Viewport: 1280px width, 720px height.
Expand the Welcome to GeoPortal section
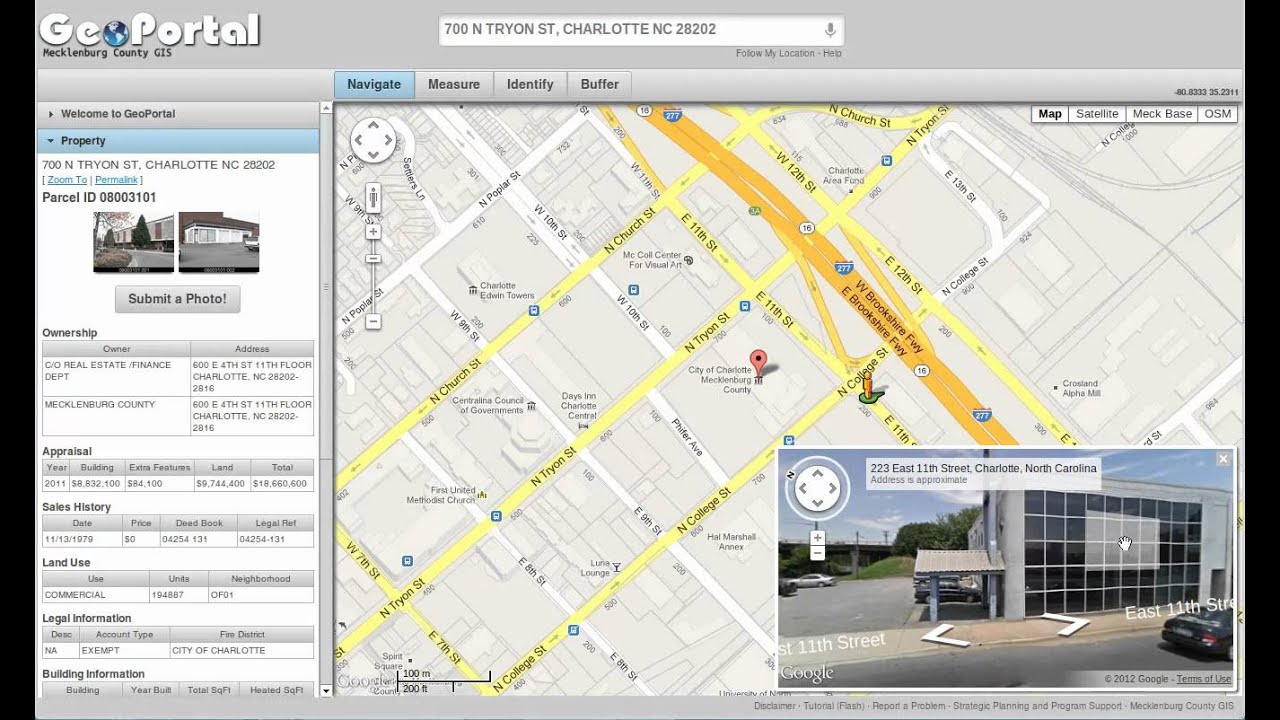coord(178,114)
